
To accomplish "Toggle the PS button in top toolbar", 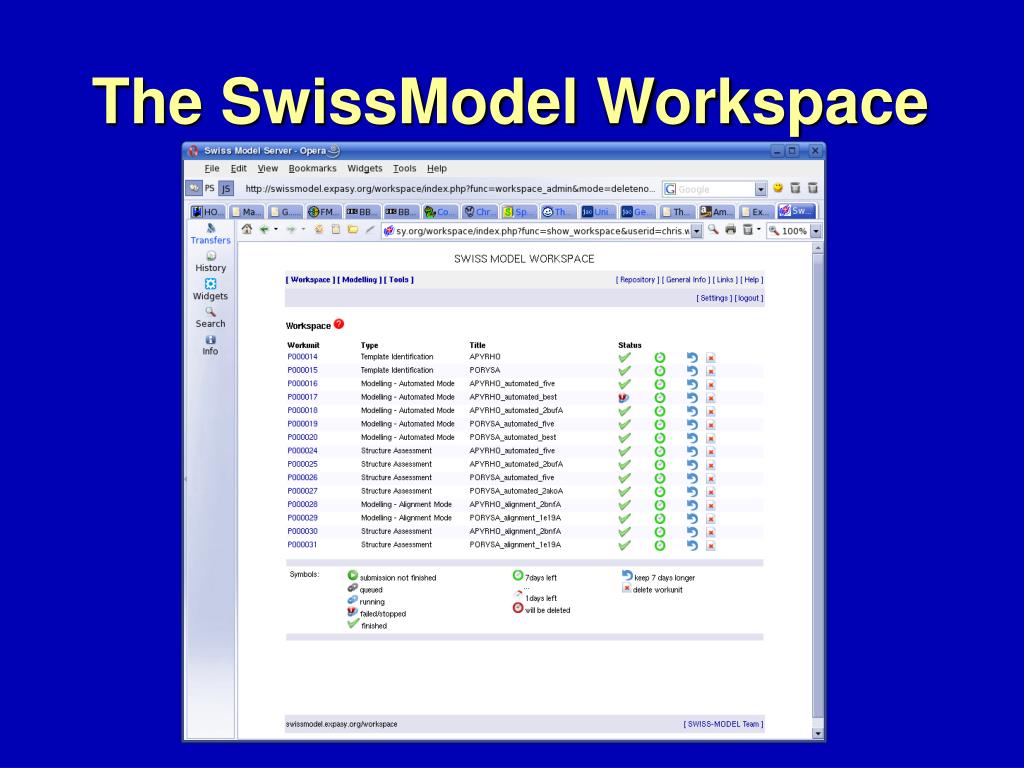I will tap(210, 188).
